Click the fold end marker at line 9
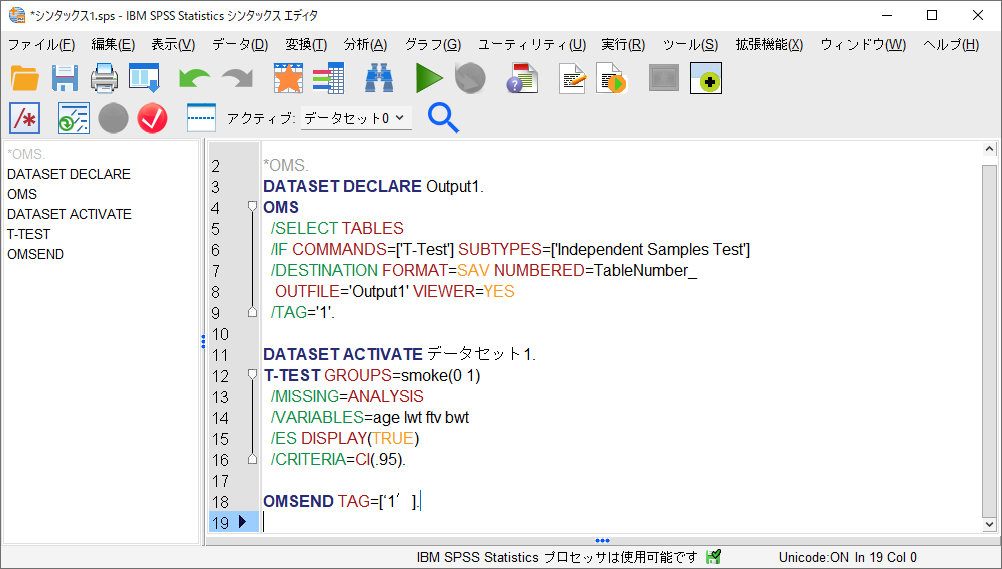 [252, 312]
